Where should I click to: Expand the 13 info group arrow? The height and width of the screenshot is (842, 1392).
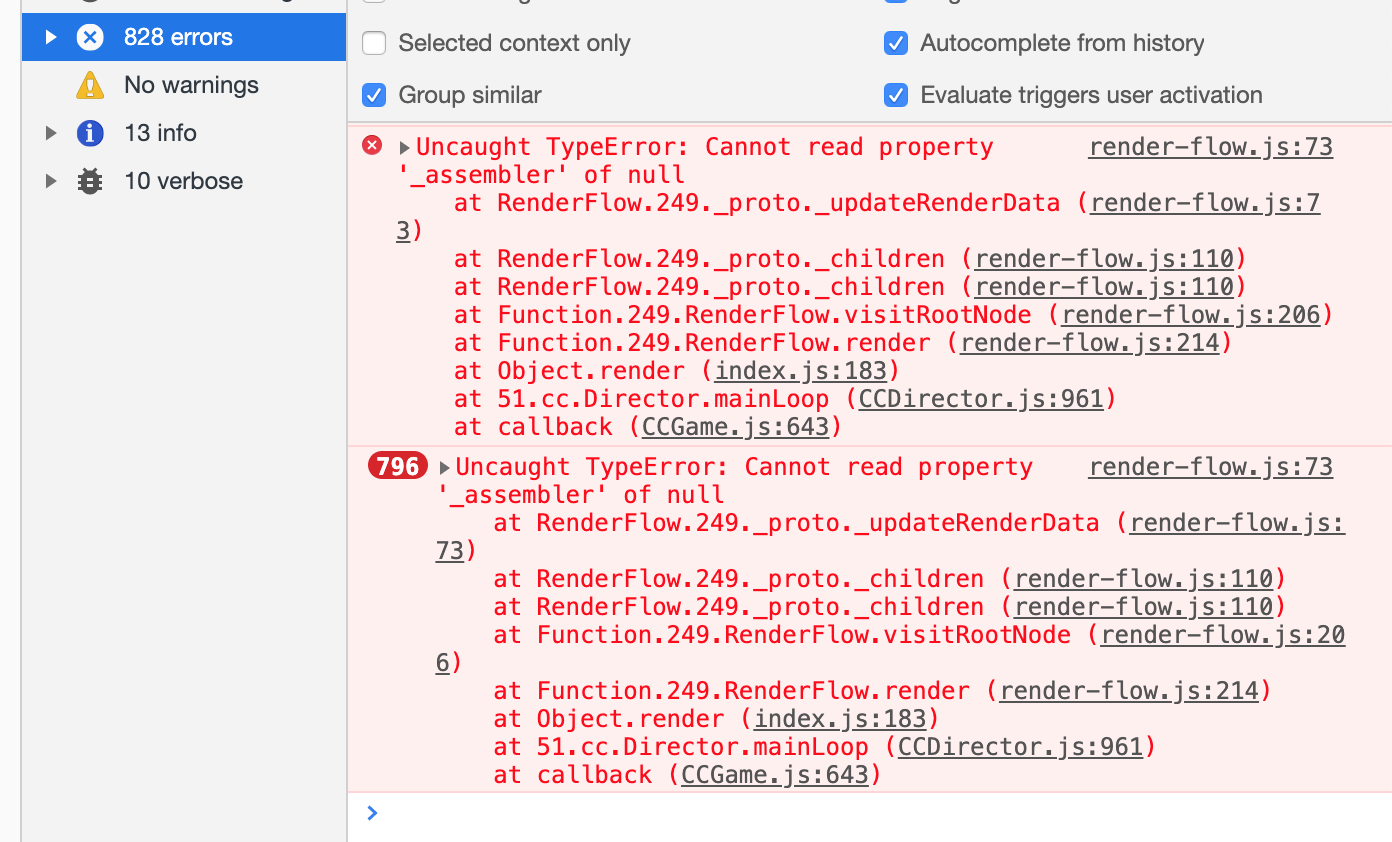point(51,133)
